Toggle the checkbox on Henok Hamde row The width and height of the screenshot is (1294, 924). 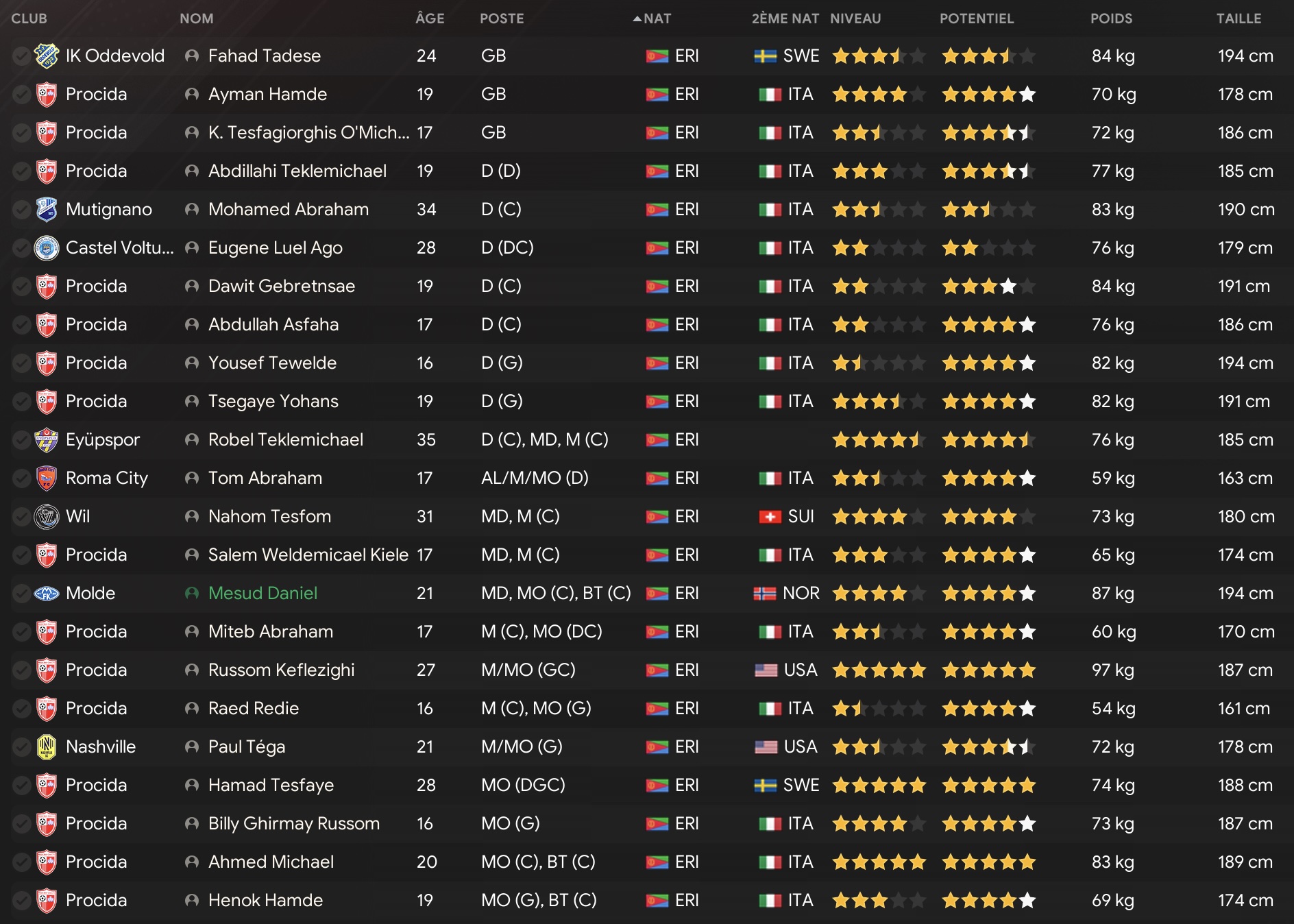pyautogui.click(x=21, y=901)
